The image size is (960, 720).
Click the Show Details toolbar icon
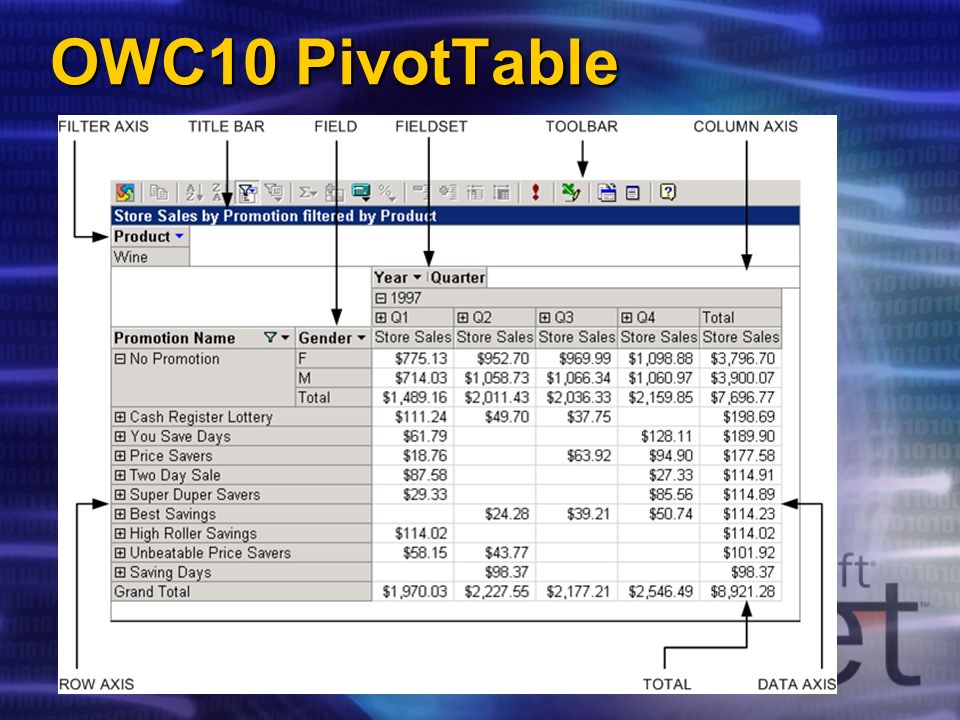tap(501, 193)
